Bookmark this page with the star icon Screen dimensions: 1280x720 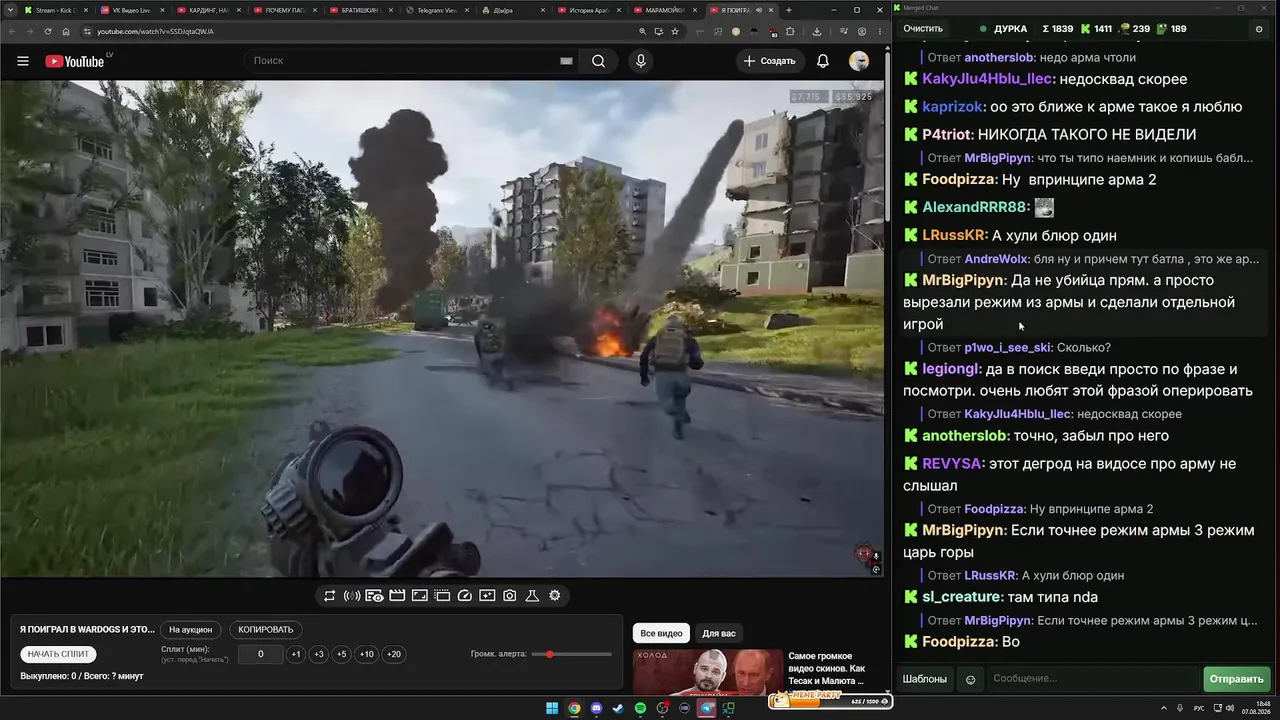coord(675,31)
